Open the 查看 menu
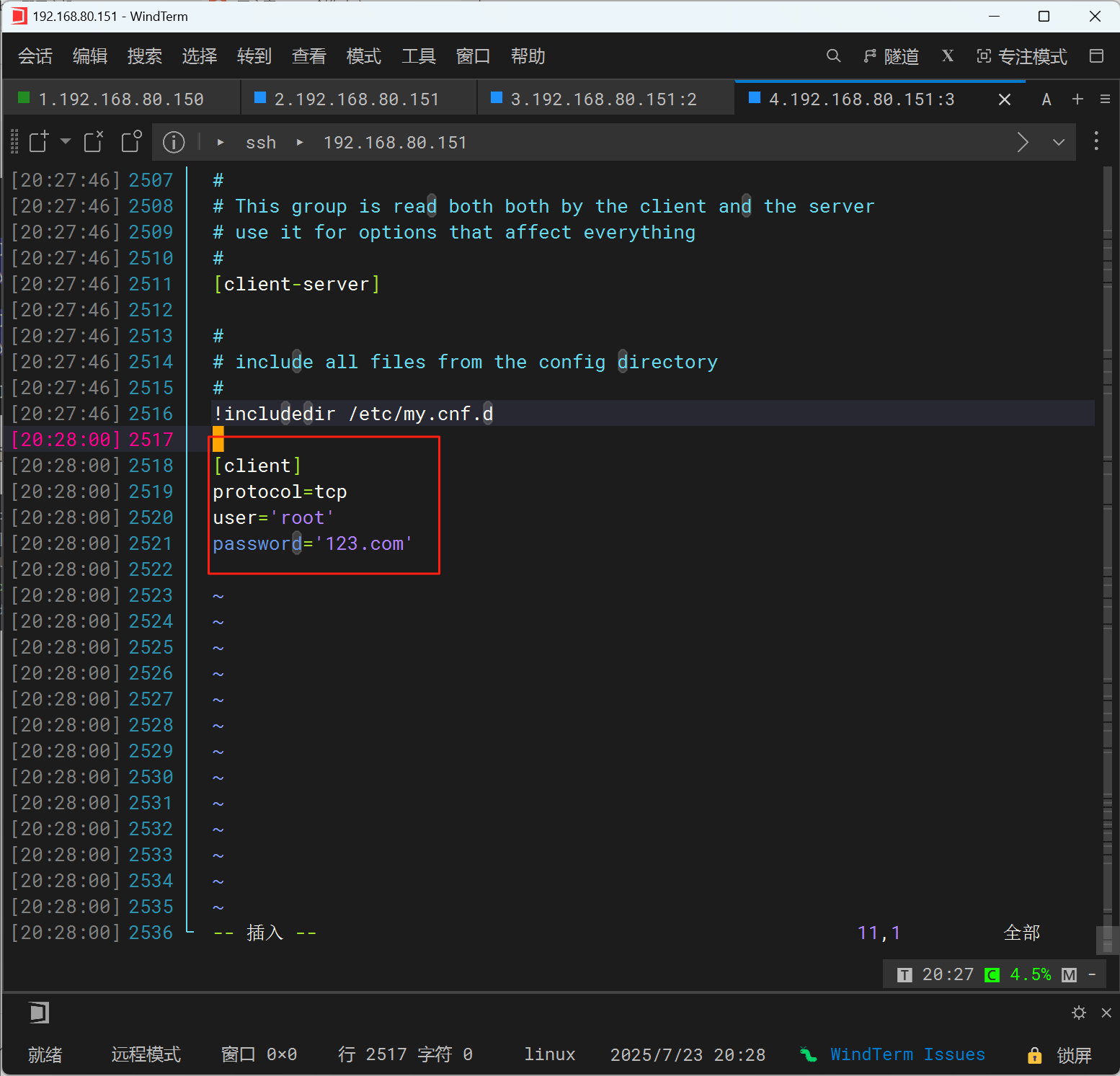Viewport: 1120px width, 1076px height. point(309,56)
